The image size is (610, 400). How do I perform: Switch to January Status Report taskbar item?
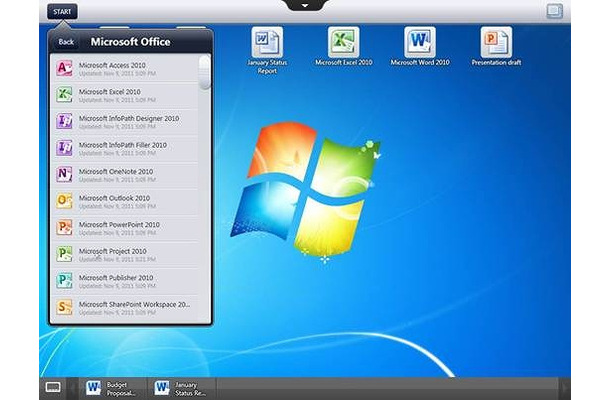pyautogui.click(x=181, y=388)
